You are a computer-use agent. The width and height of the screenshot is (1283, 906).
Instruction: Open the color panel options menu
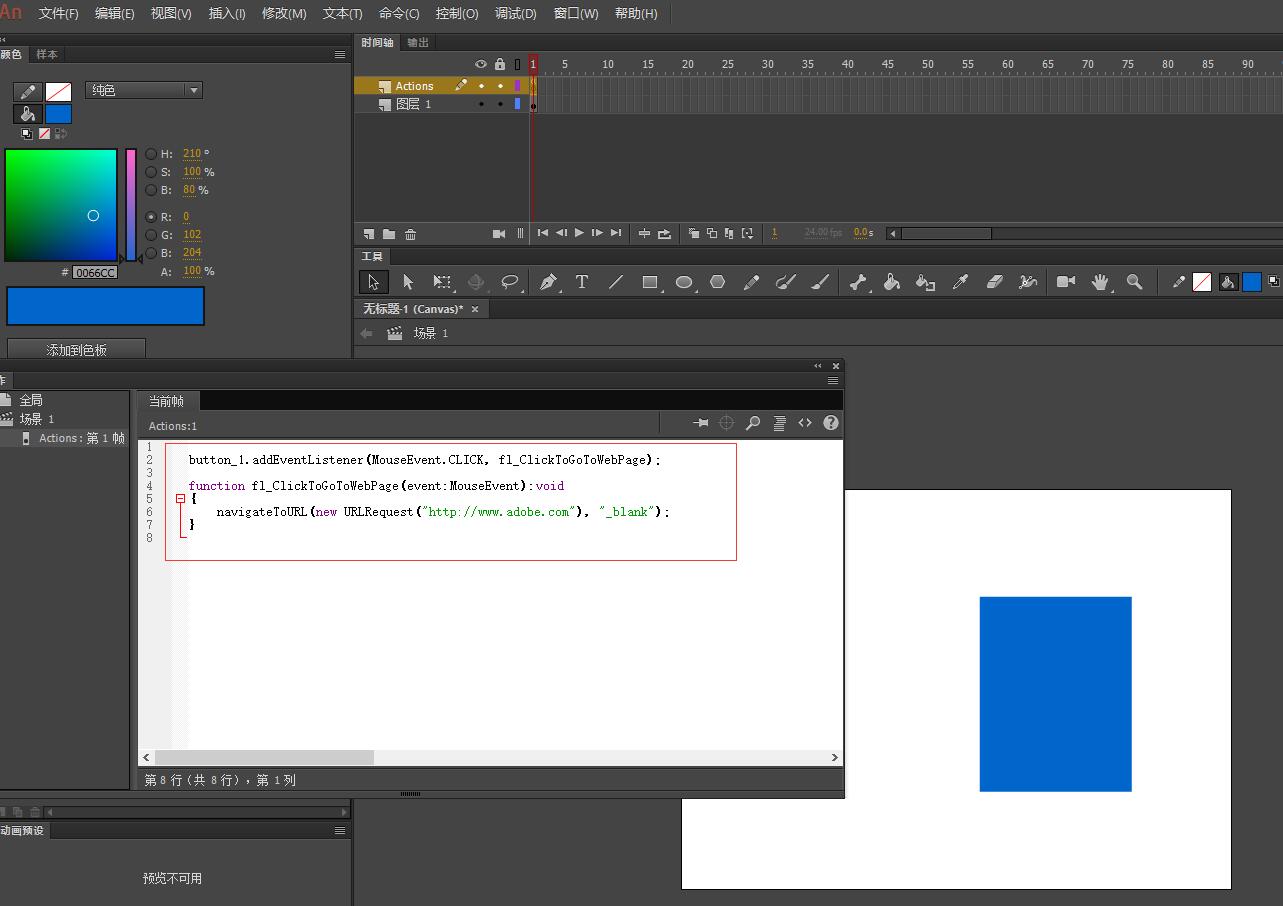point(340,55)
